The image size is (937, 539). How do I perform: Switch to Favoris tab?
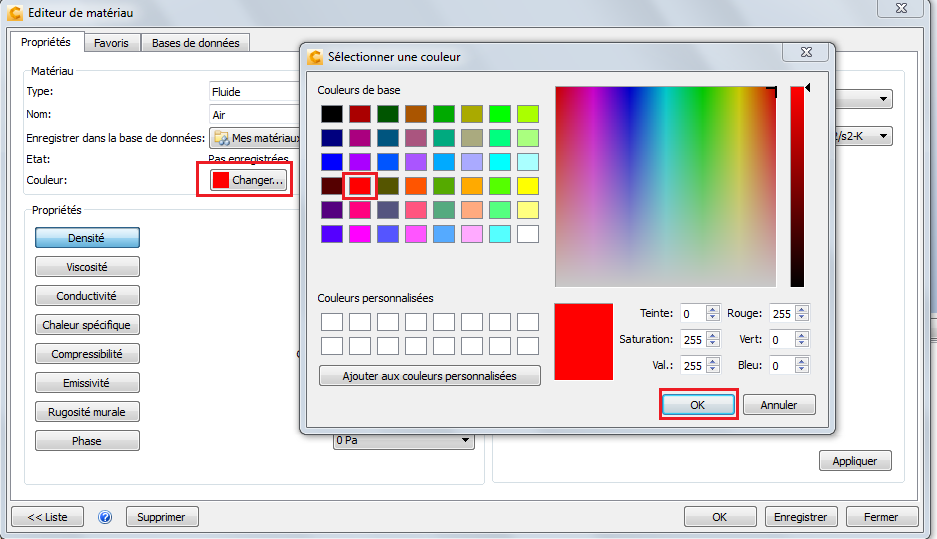(x=111, y=43)
